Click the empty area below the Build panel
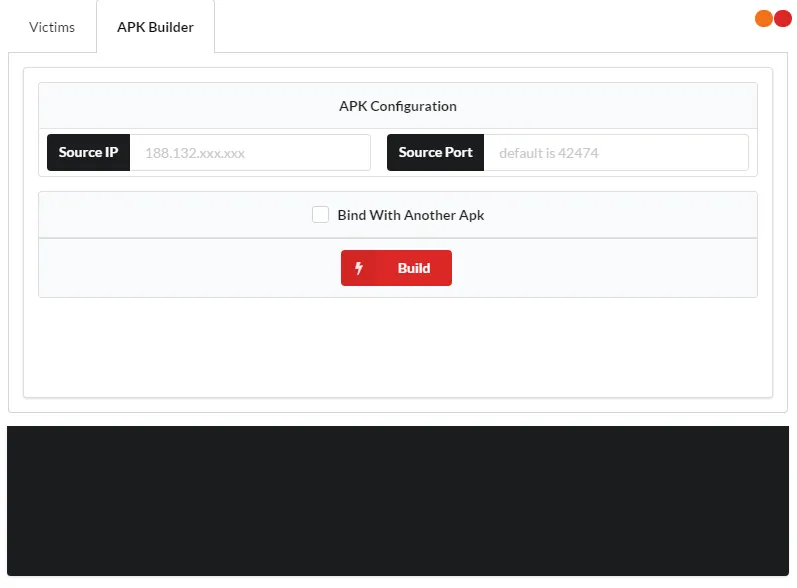The height and width of the screenshot is (588, 797). coord(397,345)
